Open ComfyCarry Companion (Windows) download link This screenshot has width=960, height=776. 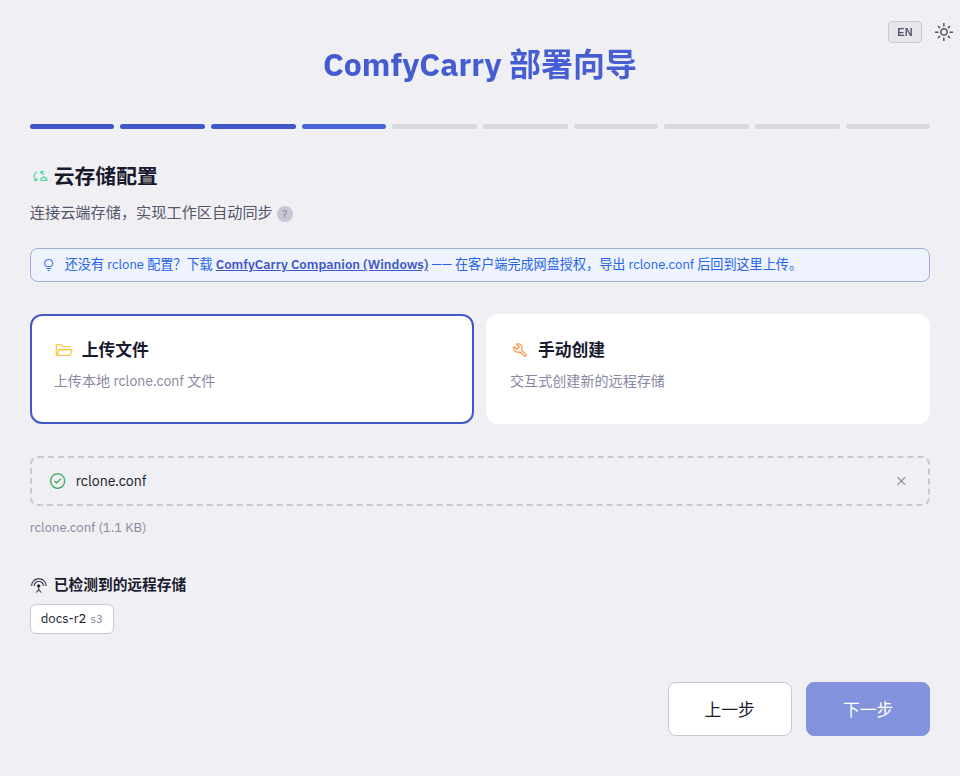(322, 265)
